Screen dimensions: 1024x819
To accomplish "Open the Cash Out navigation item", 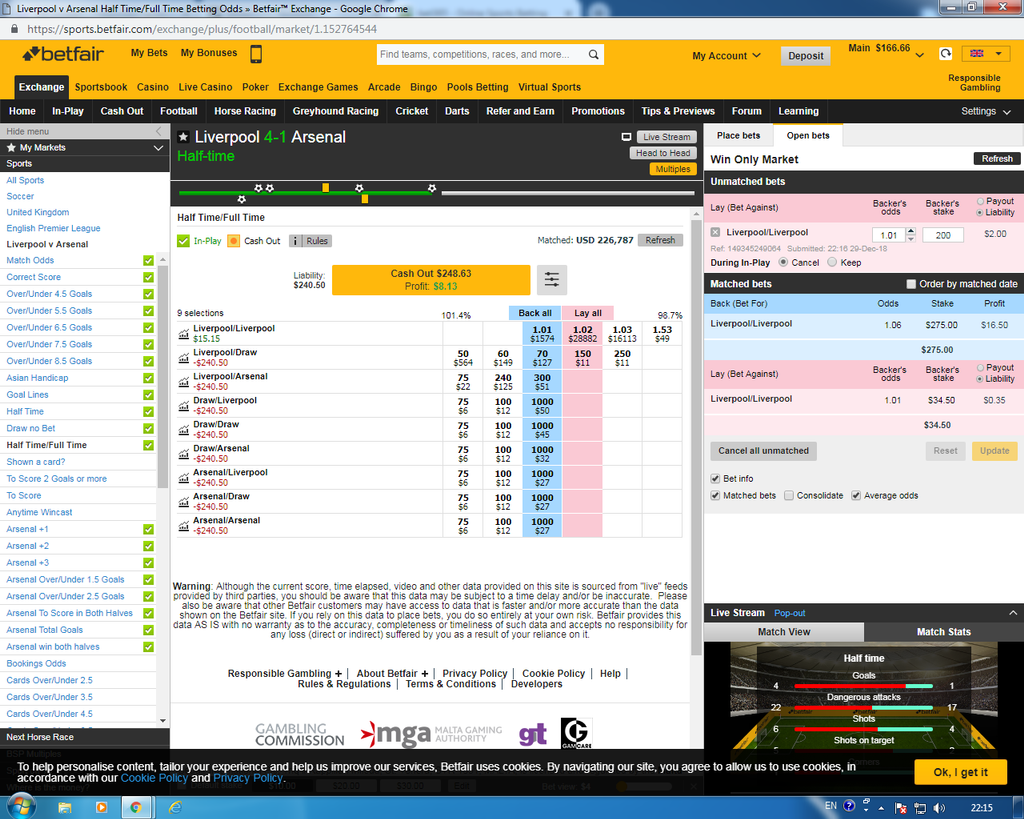I will coord(121,112).
